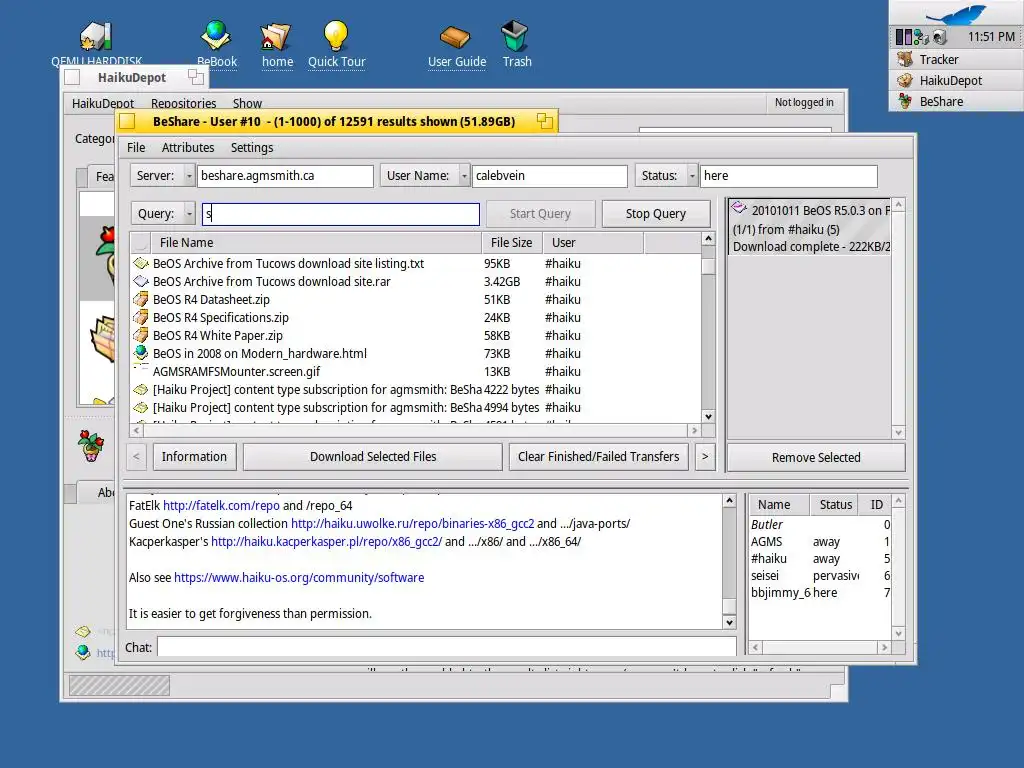Open the Show menu in HaikuDepot
Image resolution: width=1024 pixels, height=768 pixels.
(247, 103)
